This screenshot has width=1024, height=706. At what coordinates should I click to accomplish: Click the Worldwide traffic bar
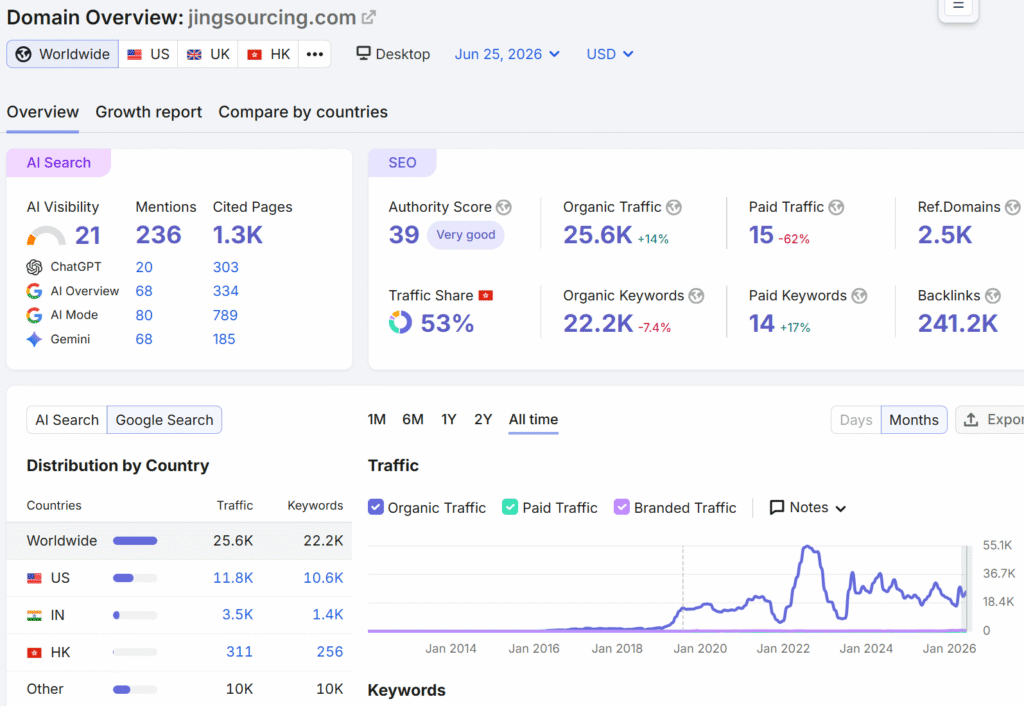click(135, 541)
